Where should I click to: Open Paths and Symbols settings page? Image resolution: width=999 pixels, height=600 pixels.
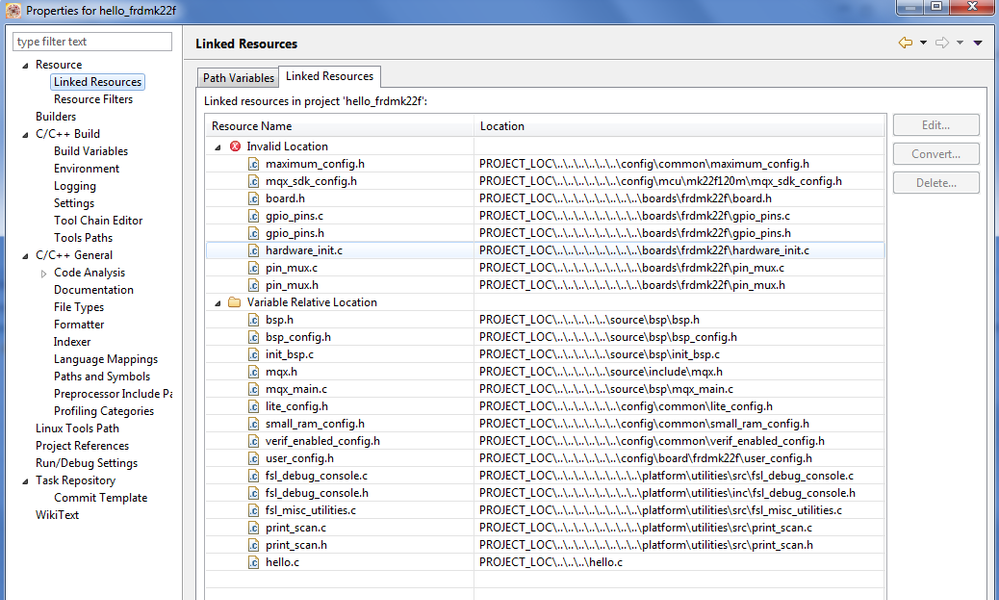click(102, 376)
